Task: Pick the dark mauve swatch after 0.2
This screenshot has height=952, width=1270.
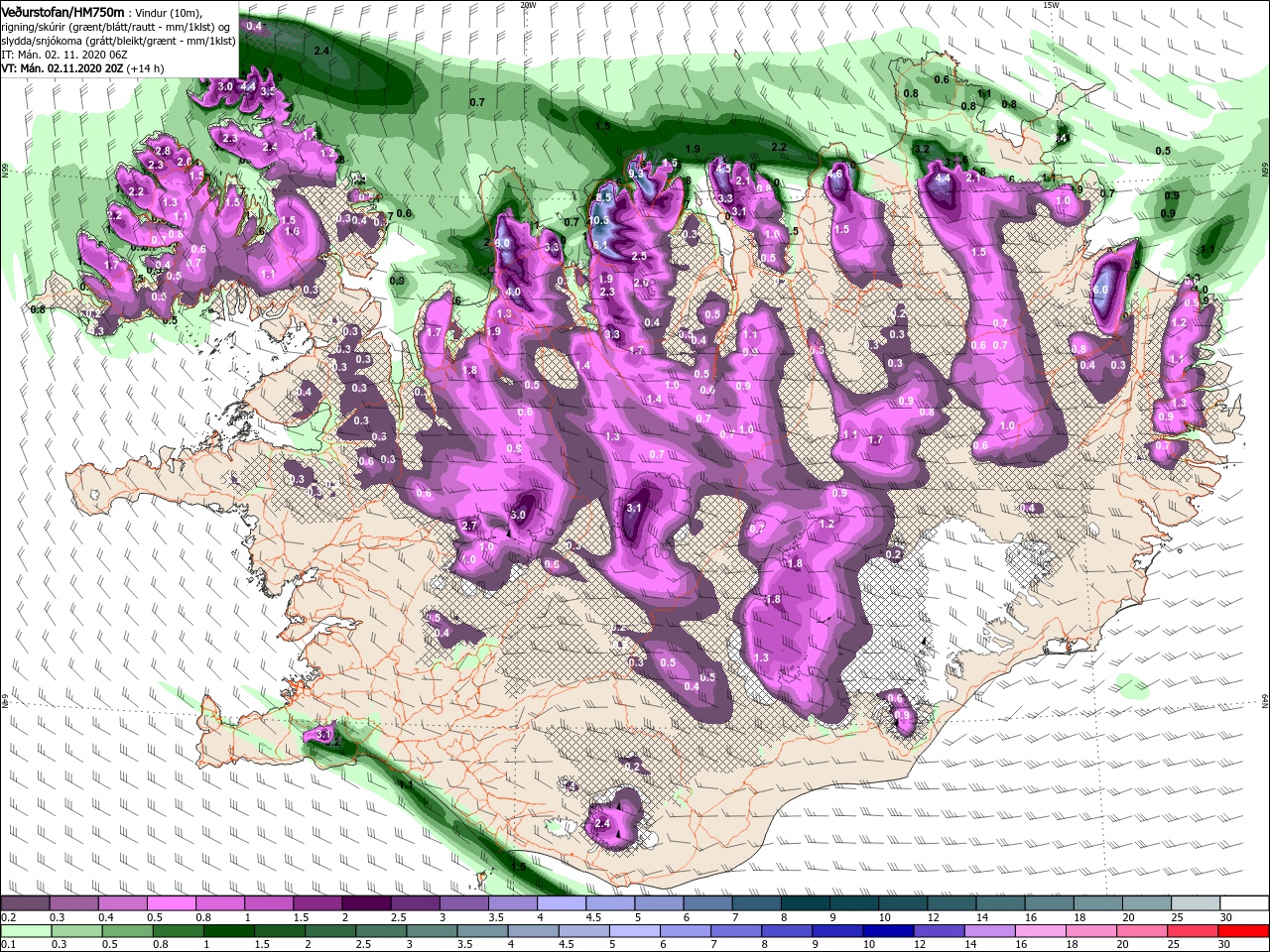Action: coord(25,903)
